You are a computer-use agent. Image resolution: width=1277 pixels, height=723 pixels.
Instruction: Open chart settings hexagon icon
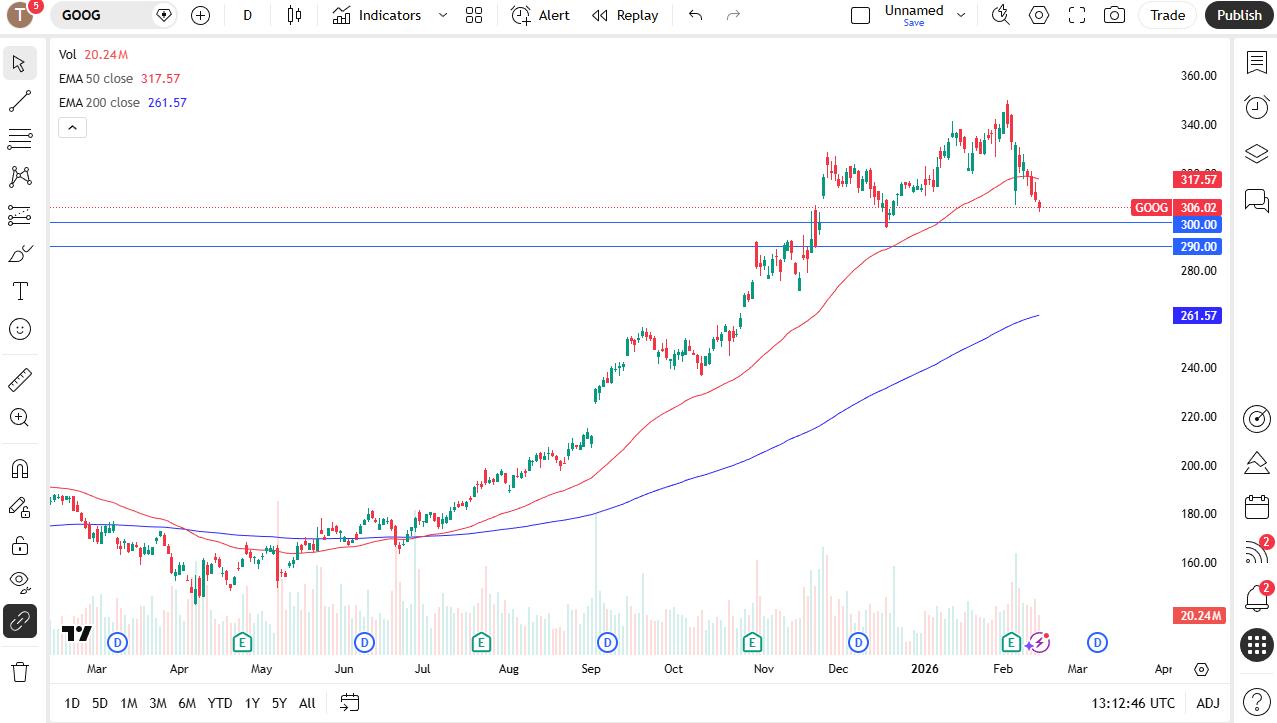[1039, 15]
